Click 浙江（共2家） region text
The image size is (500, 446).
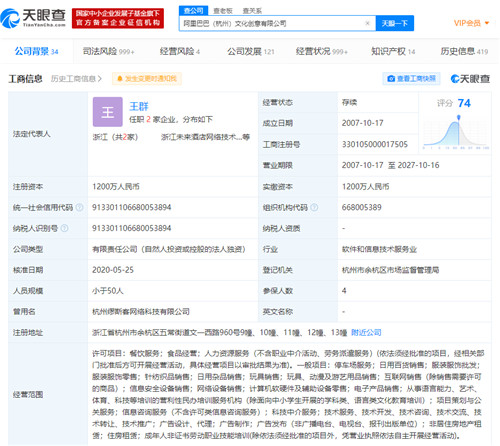pyautogui.click(x=115, y=137)
